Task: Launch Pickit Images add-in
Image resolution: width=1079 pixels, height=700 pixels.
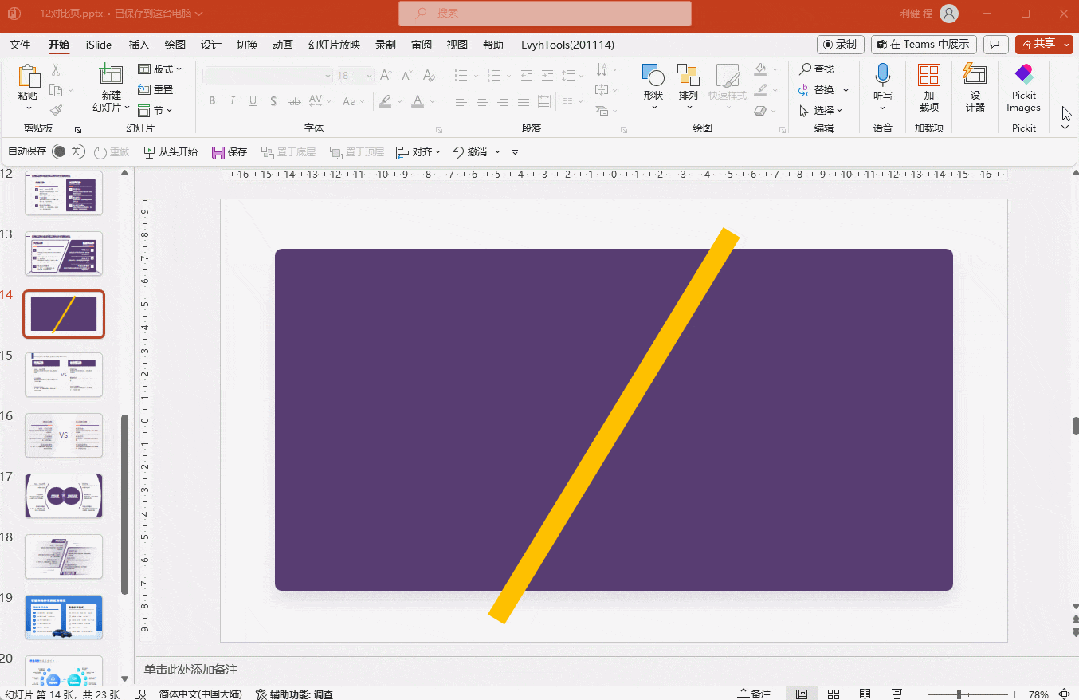Action: [x=1023, y=87]
